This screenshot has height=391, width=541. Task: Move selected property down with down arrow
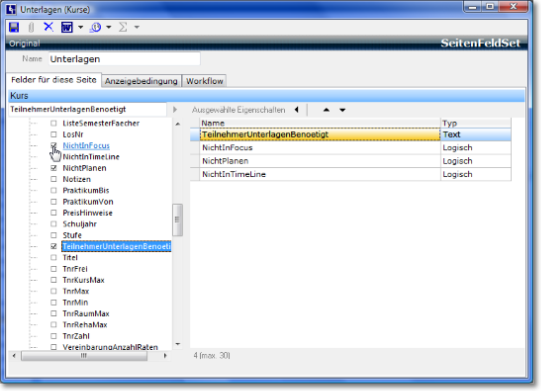[x=342, y=110]
